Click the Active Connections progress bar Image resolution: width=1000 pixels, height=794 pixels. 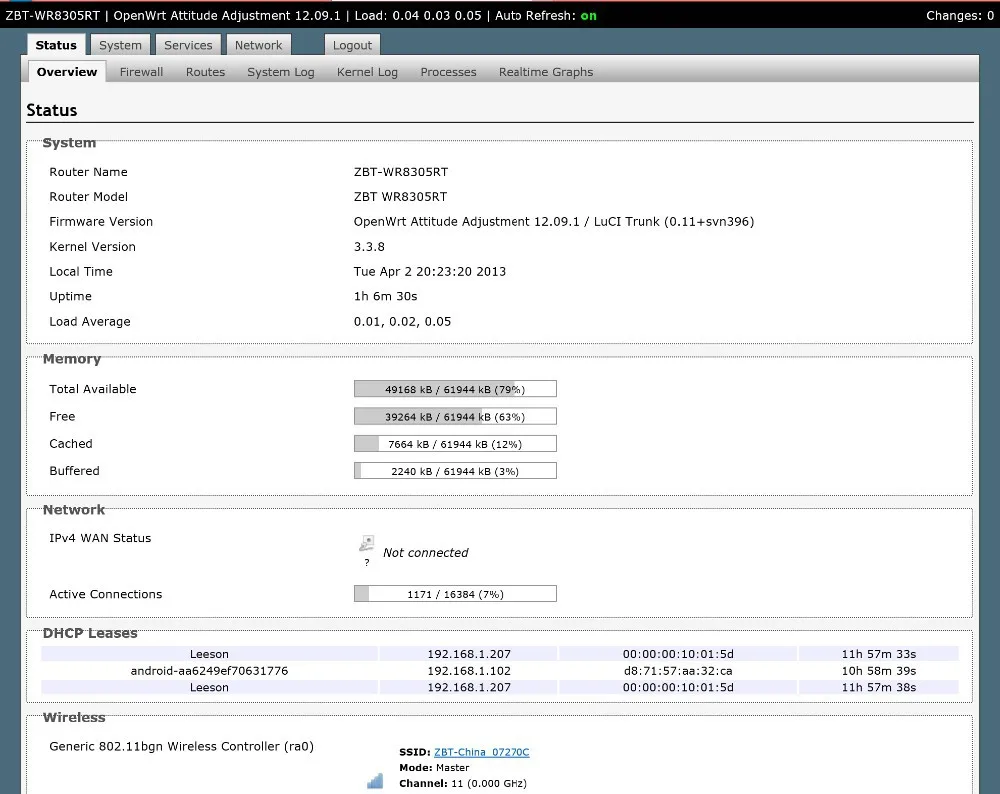[455, 594]
